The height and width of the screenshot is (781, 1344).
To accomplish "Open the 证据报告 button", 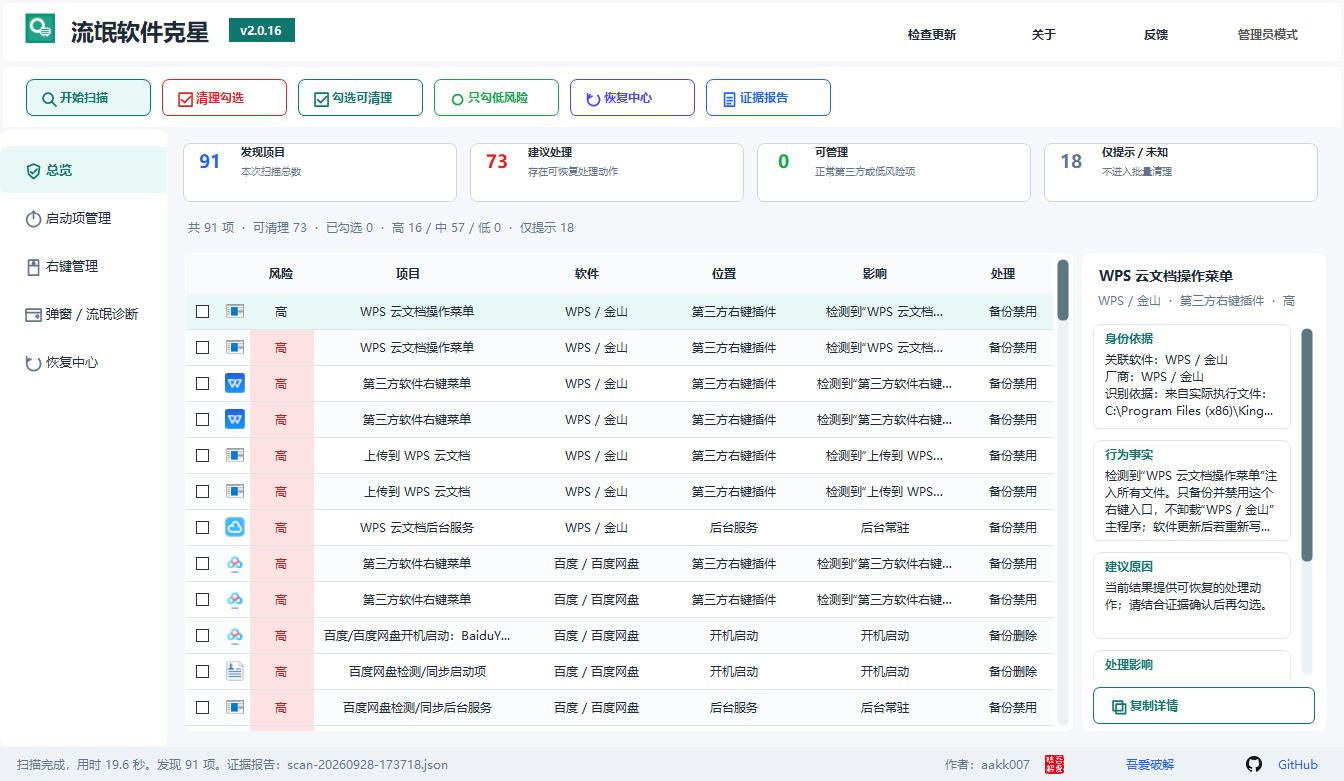I will pyautogui.click(x=768, y=98).
